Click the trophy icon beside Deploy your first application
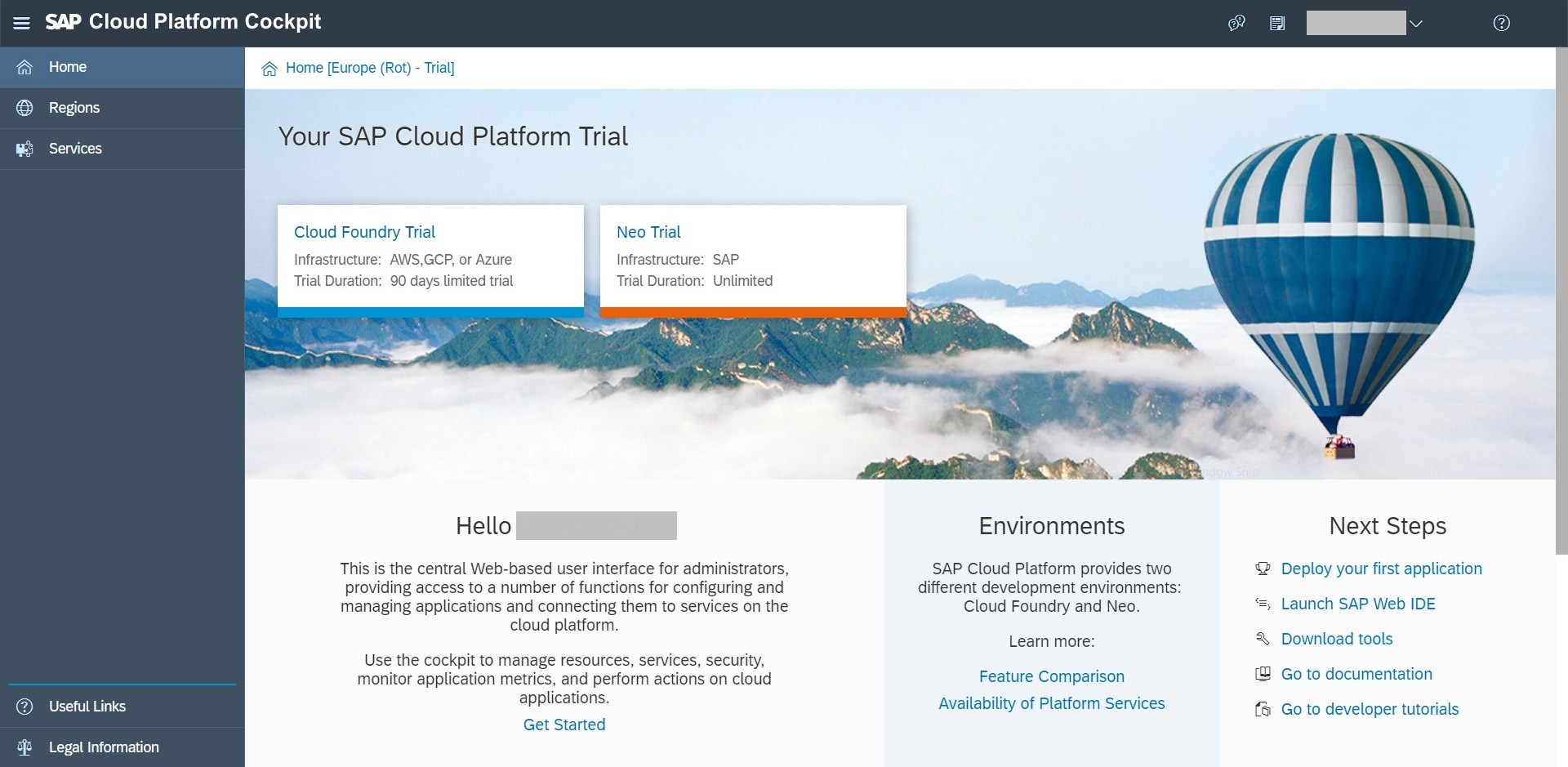This screenshot has height=767, width=1568. [1263, 569]
